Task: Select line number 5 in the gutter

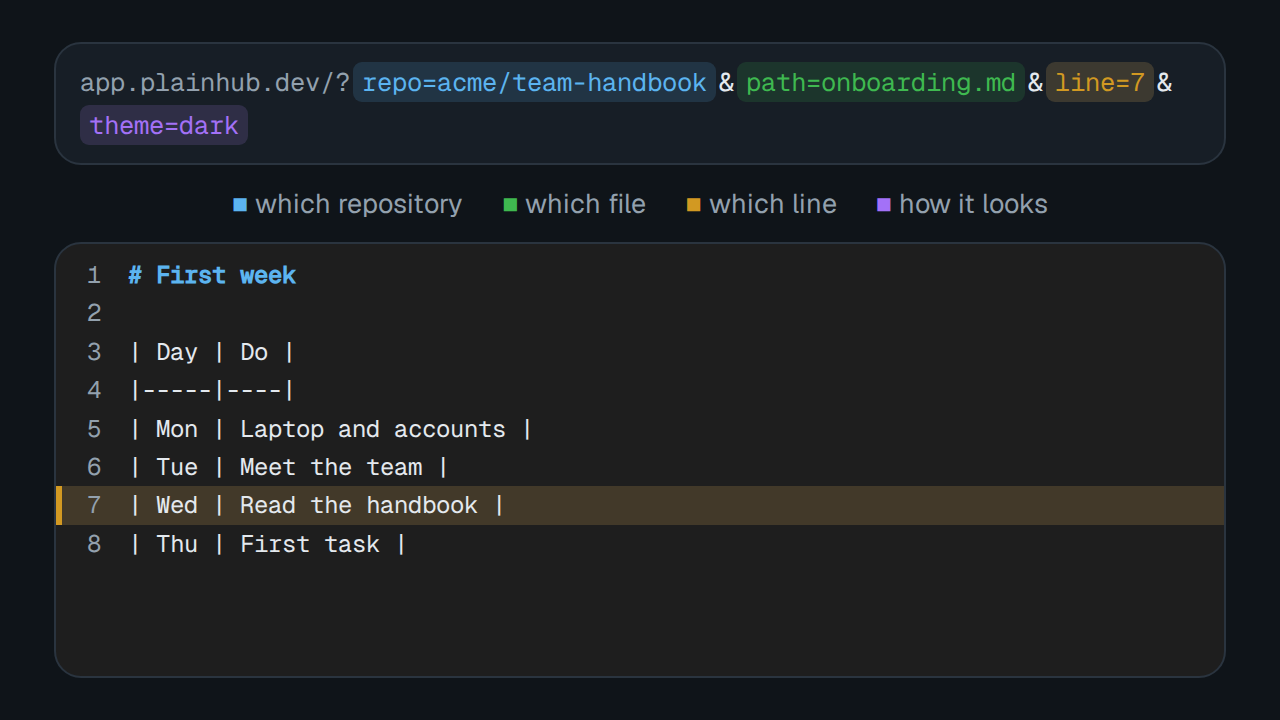Action: point(94,429)
